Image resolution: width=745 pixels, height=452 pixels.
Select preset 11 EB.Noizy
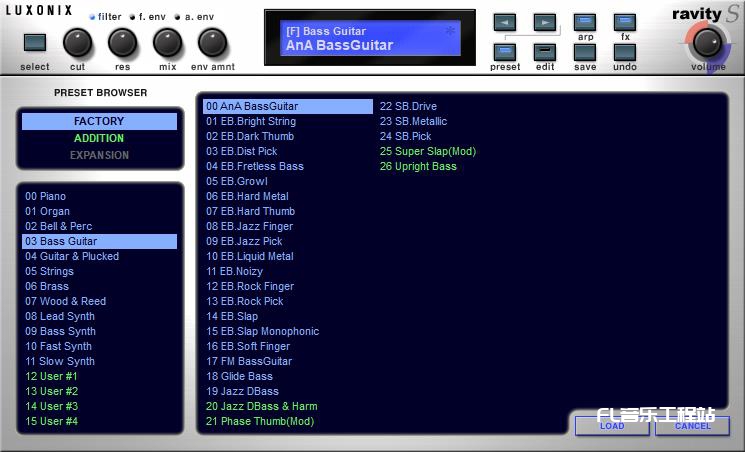[288, 271]
